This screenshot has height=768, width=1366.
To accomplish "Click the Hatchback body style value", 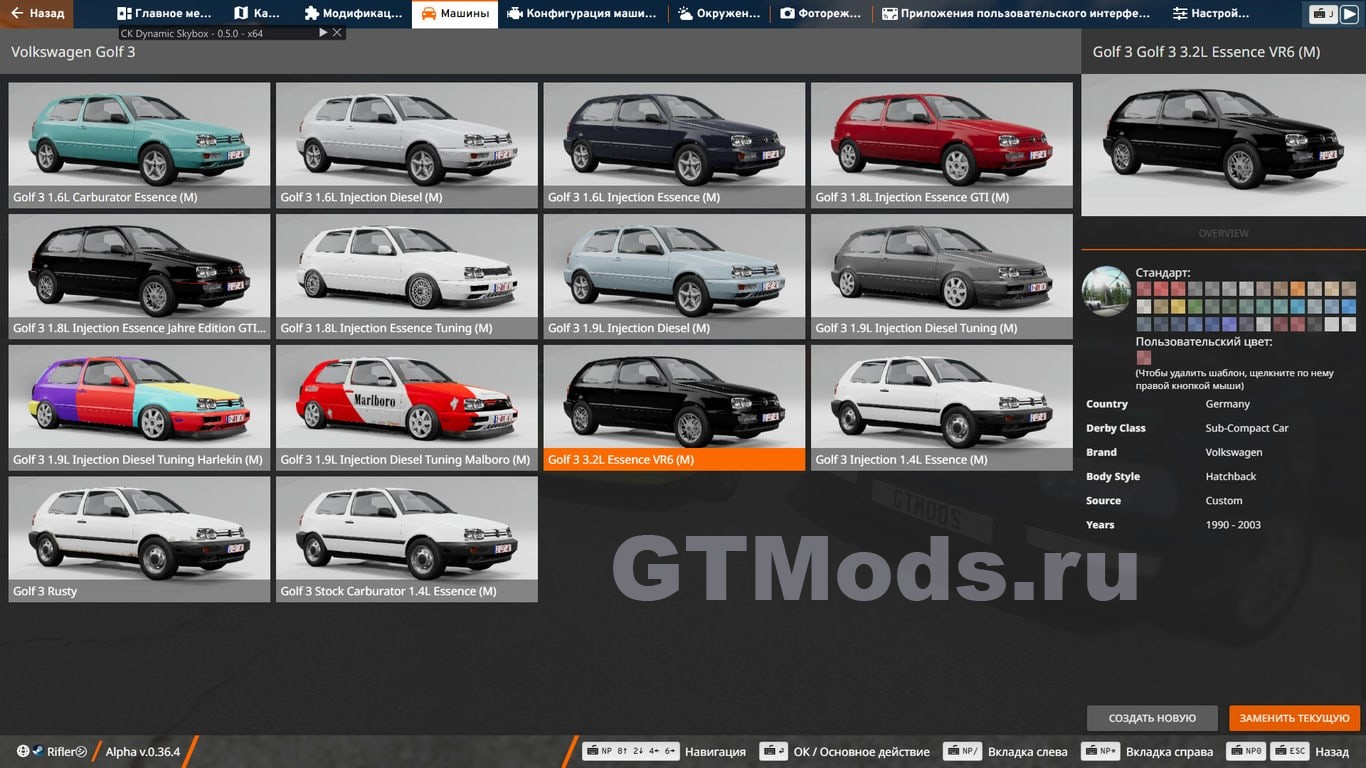I will click(x=1230, y=476).
